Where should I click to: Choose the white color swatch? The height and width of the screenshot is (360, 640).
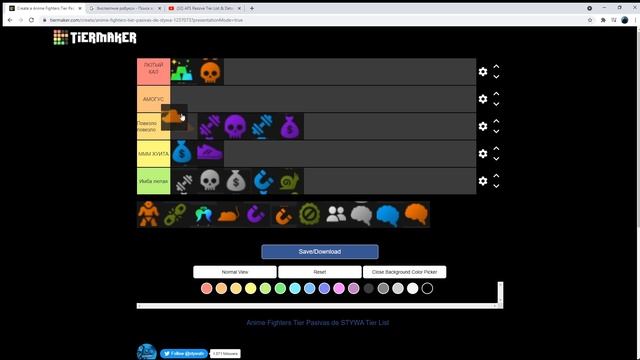click(x=412, y=289)
